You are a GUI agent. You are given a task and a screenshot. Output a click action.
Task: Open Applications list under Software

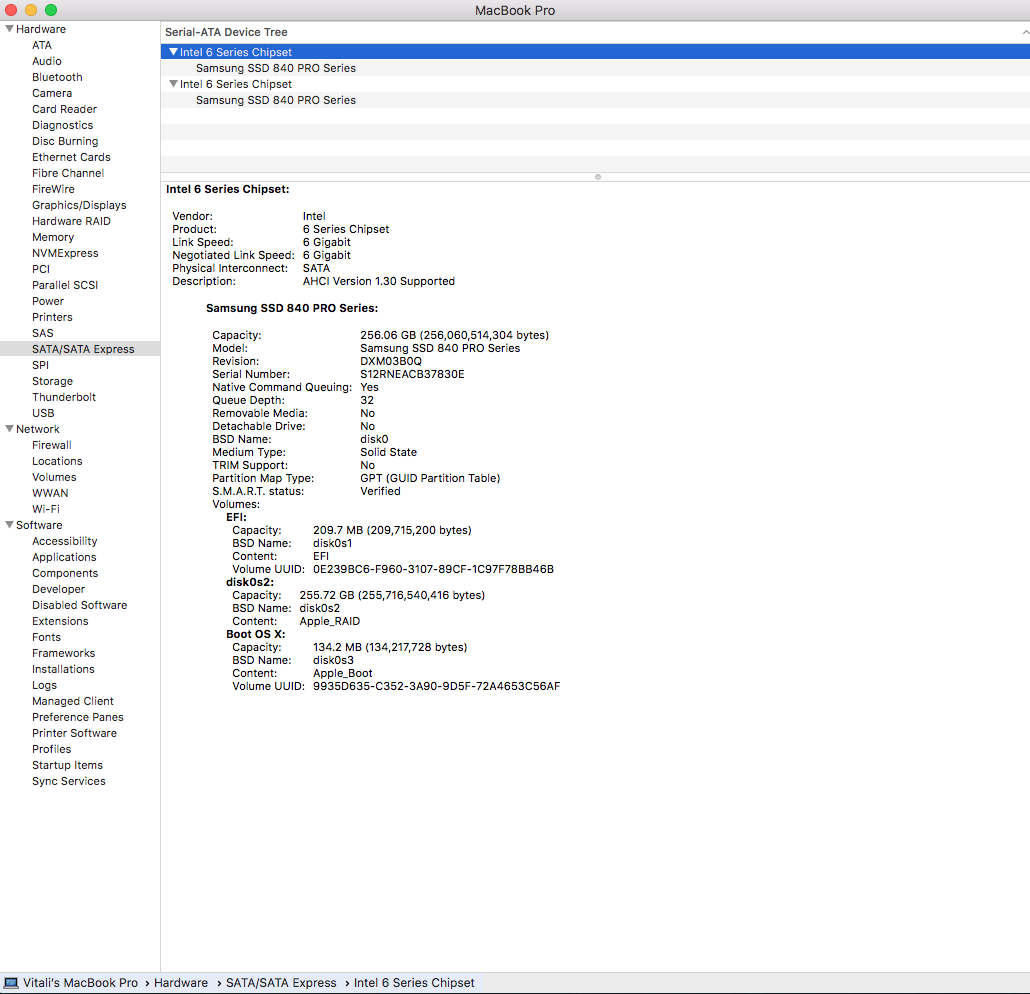click(64, 557)
